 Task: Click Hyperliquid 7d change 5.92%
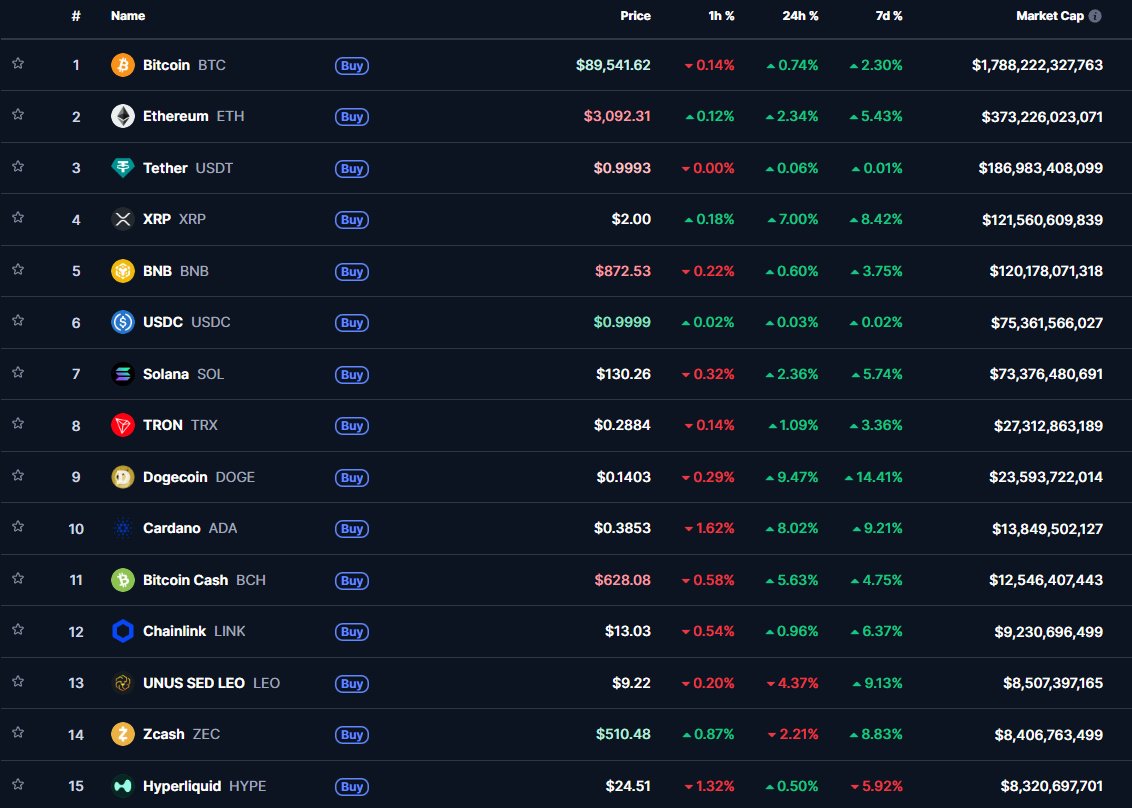[876, 786]
